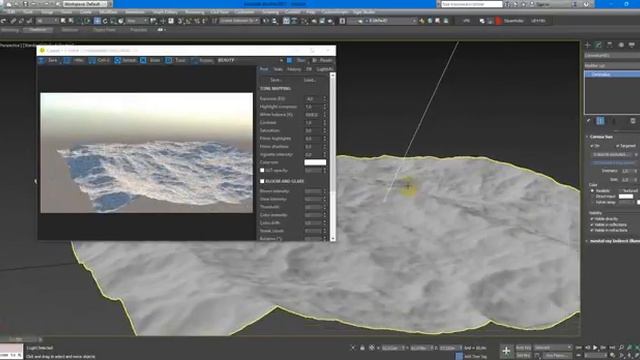Open Select by Name icon
This screenshot has width=640, height=360.
coord(71,21)
